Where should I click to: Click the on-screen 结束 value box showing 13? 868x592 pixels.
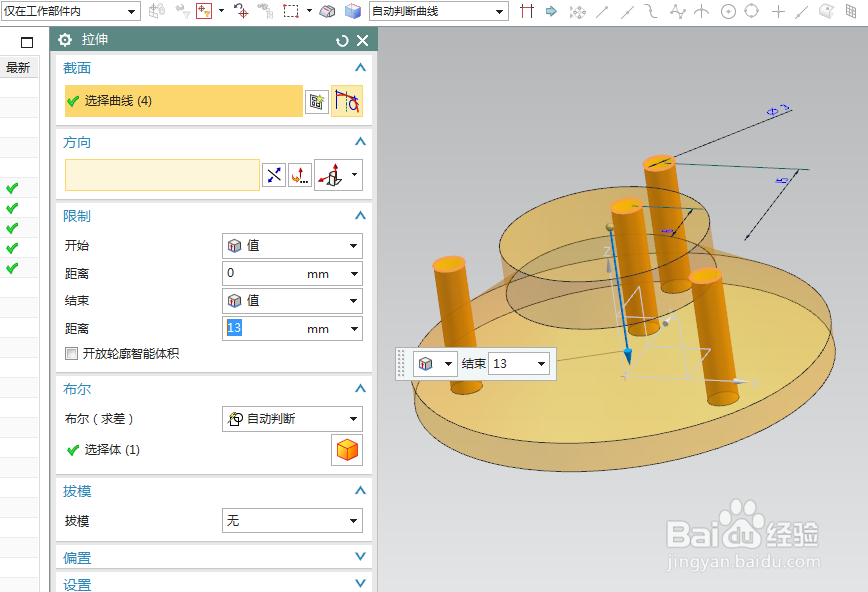tap(510, 364)
